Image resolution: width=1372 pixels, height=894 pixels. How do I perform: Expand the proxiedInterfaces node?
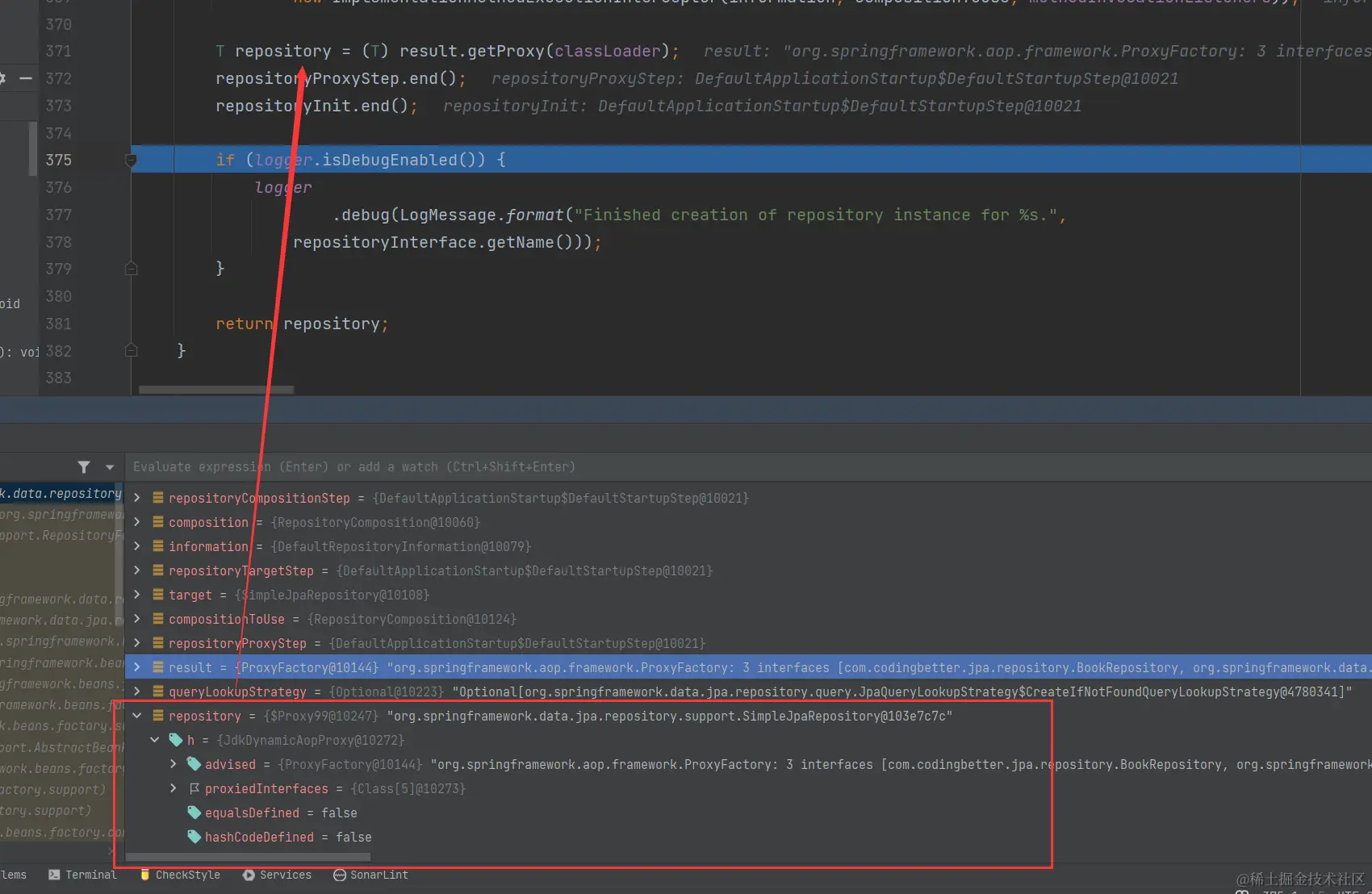[x=173, y=788]
